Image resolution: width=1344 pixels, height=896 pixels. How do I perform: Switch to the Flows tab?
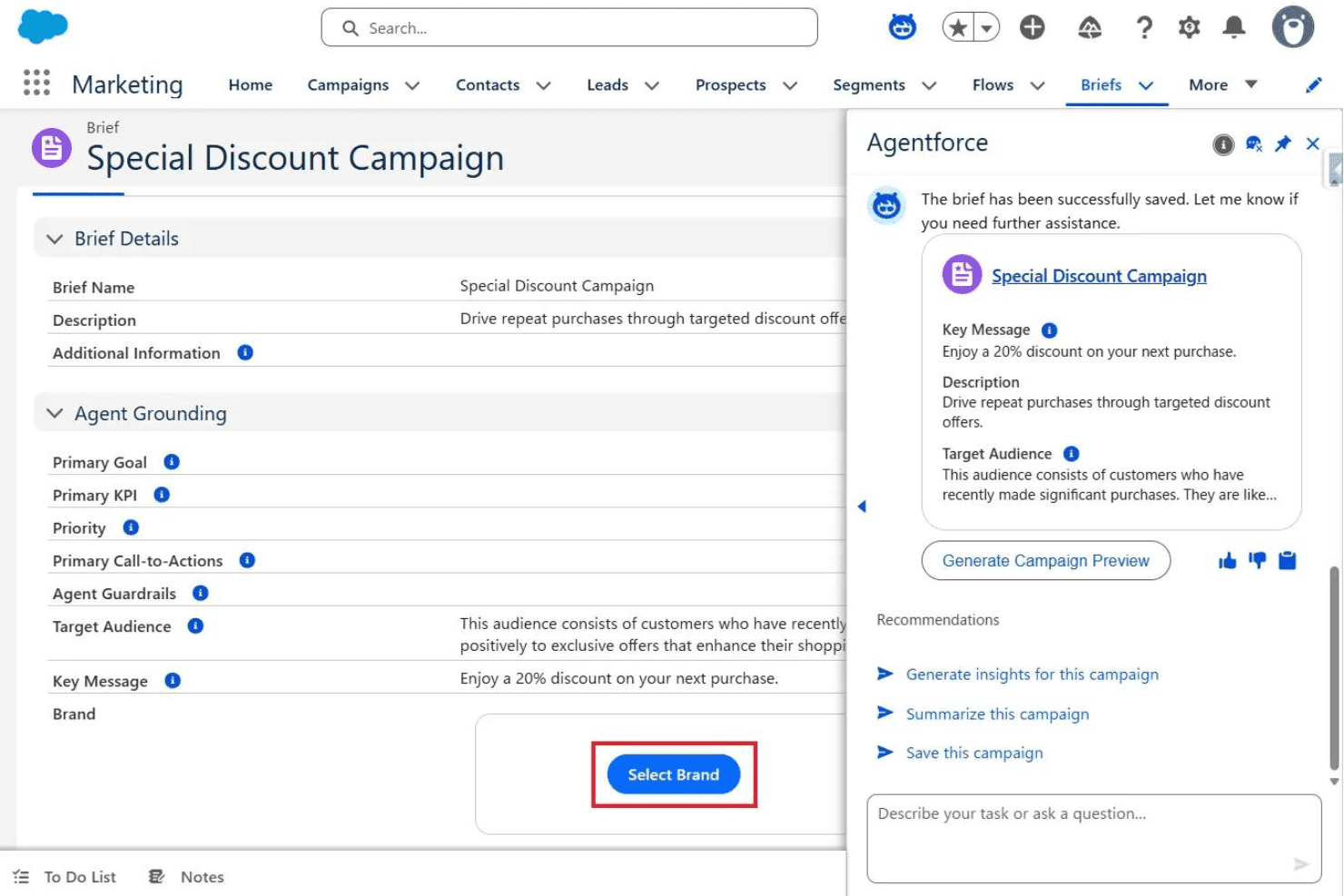tap(993, 84)
